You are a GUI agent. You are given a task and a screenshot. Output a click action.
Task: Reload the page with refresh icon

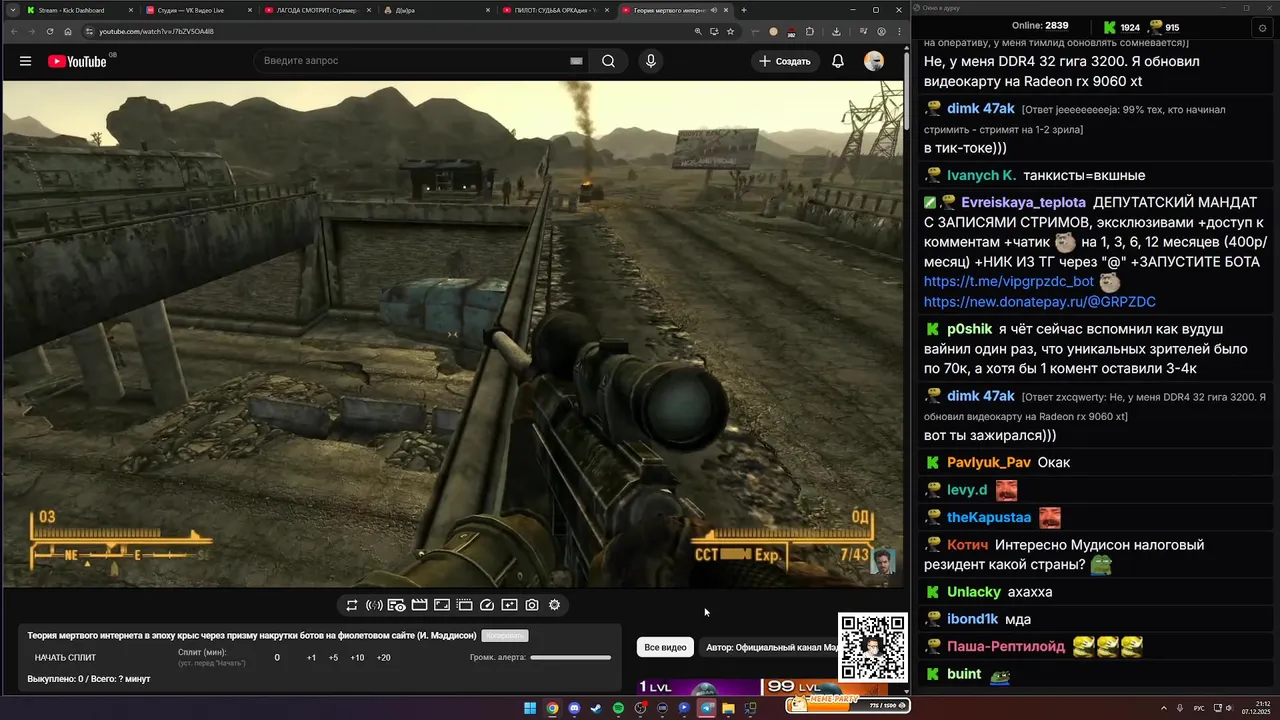50,31
